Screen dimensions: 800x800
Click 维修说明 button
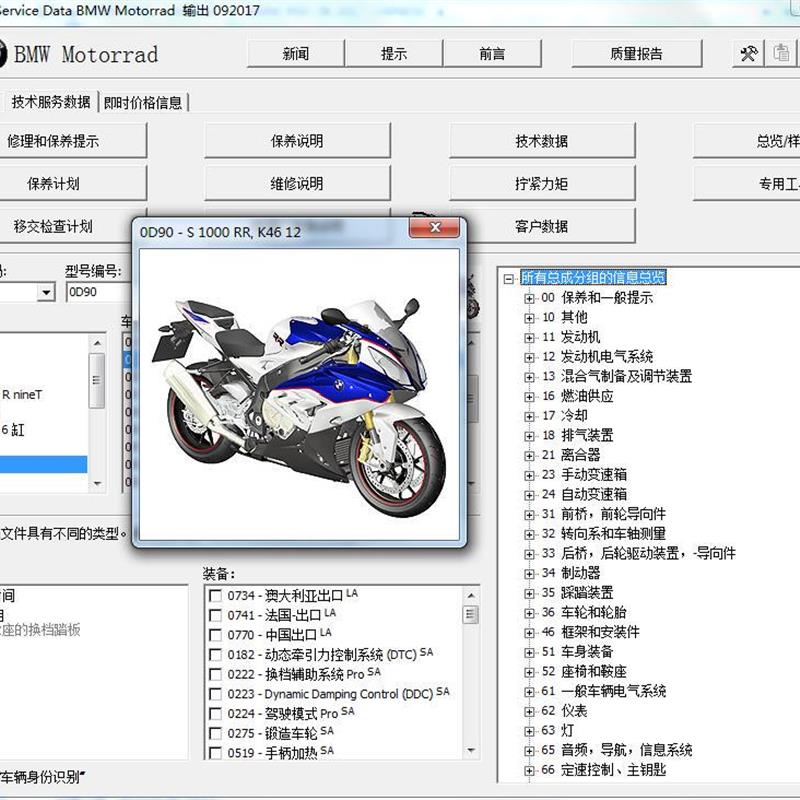coord(297,183)
